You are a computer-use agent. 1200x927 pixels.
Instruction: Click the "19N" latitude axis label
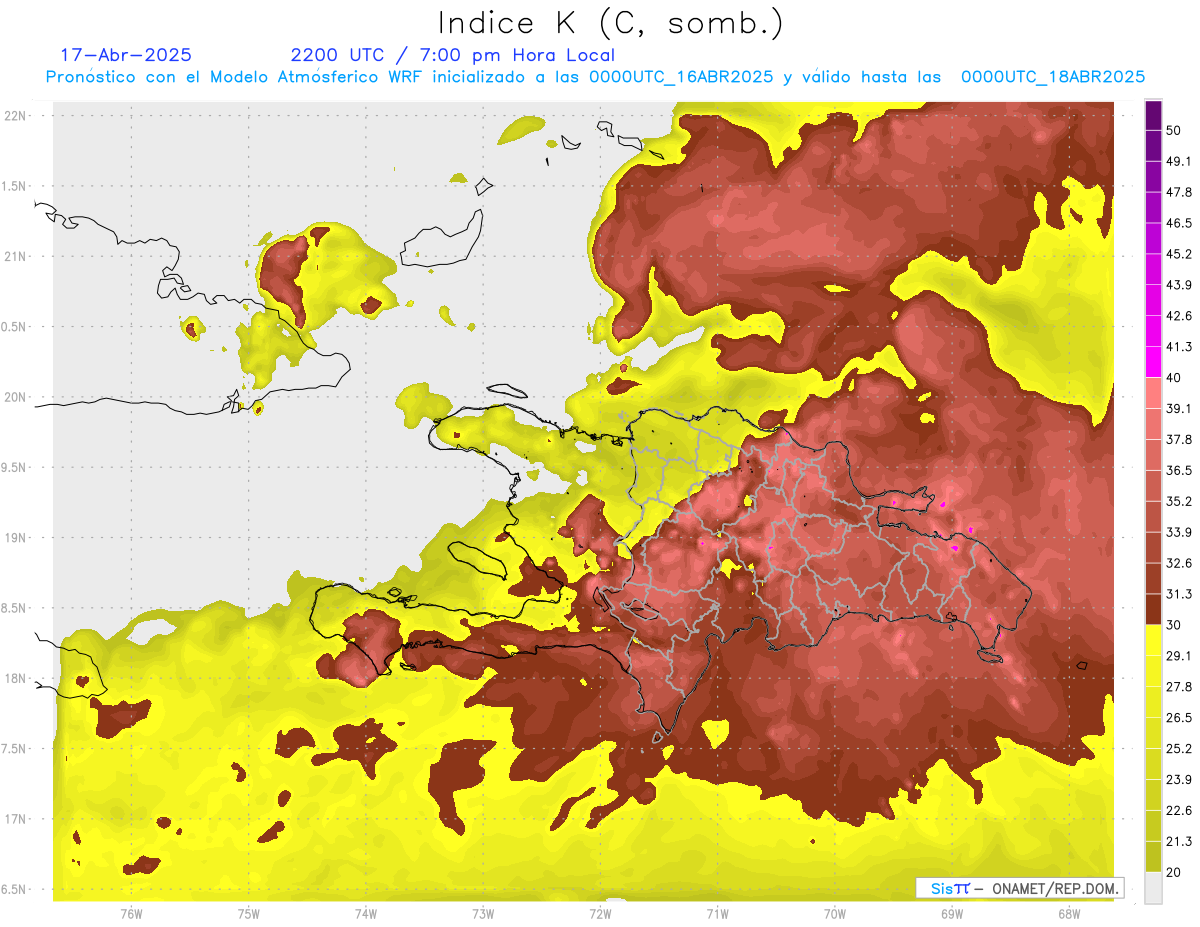16,537
